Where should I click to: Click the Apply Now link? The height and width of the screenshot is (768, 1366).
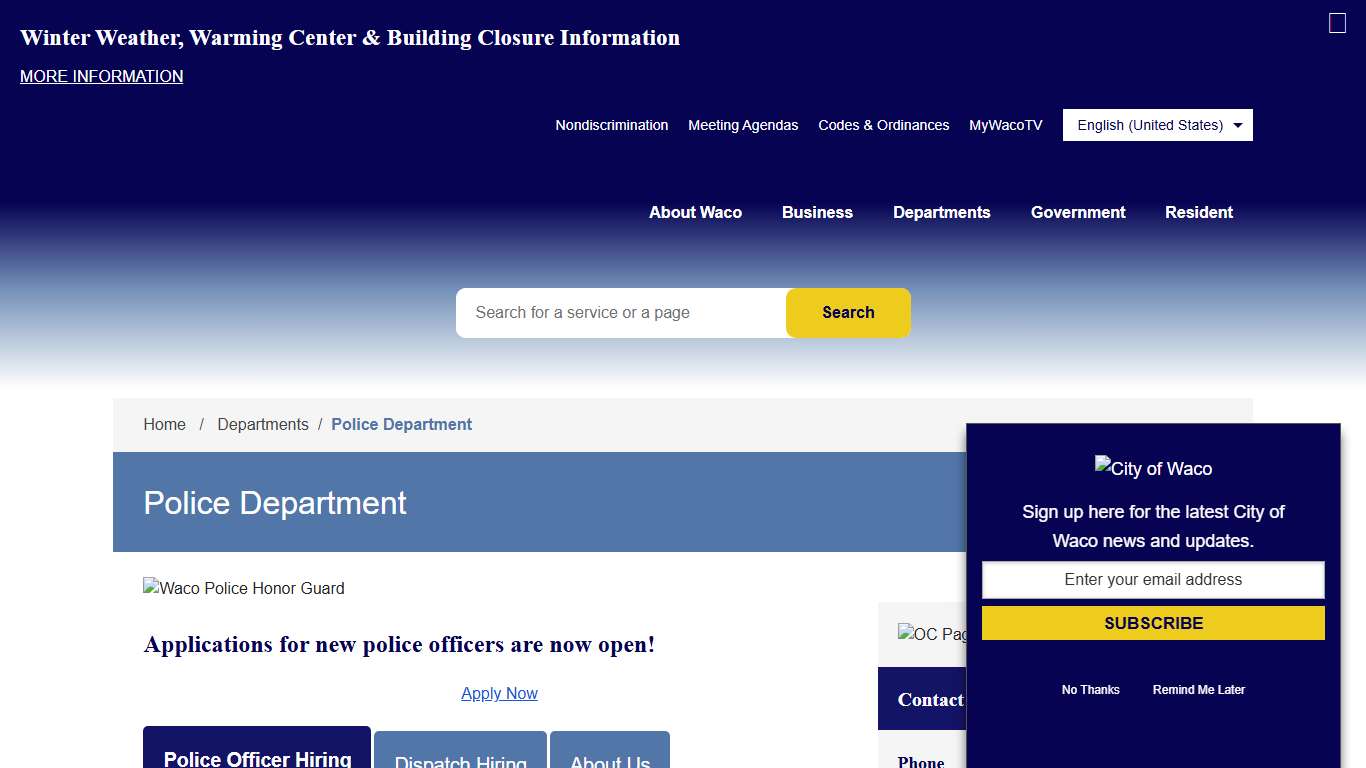499,693
